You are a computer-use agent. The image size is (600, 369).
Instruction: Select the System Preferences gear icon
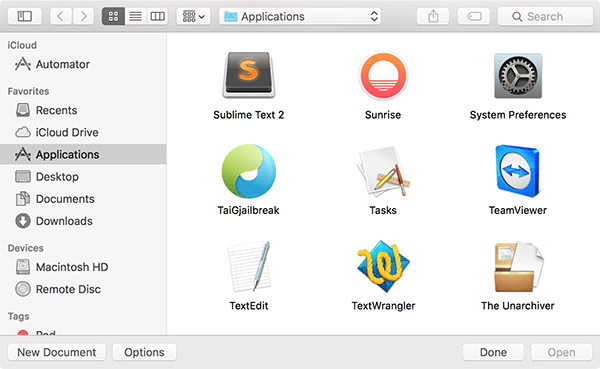(x=518, y=75)
